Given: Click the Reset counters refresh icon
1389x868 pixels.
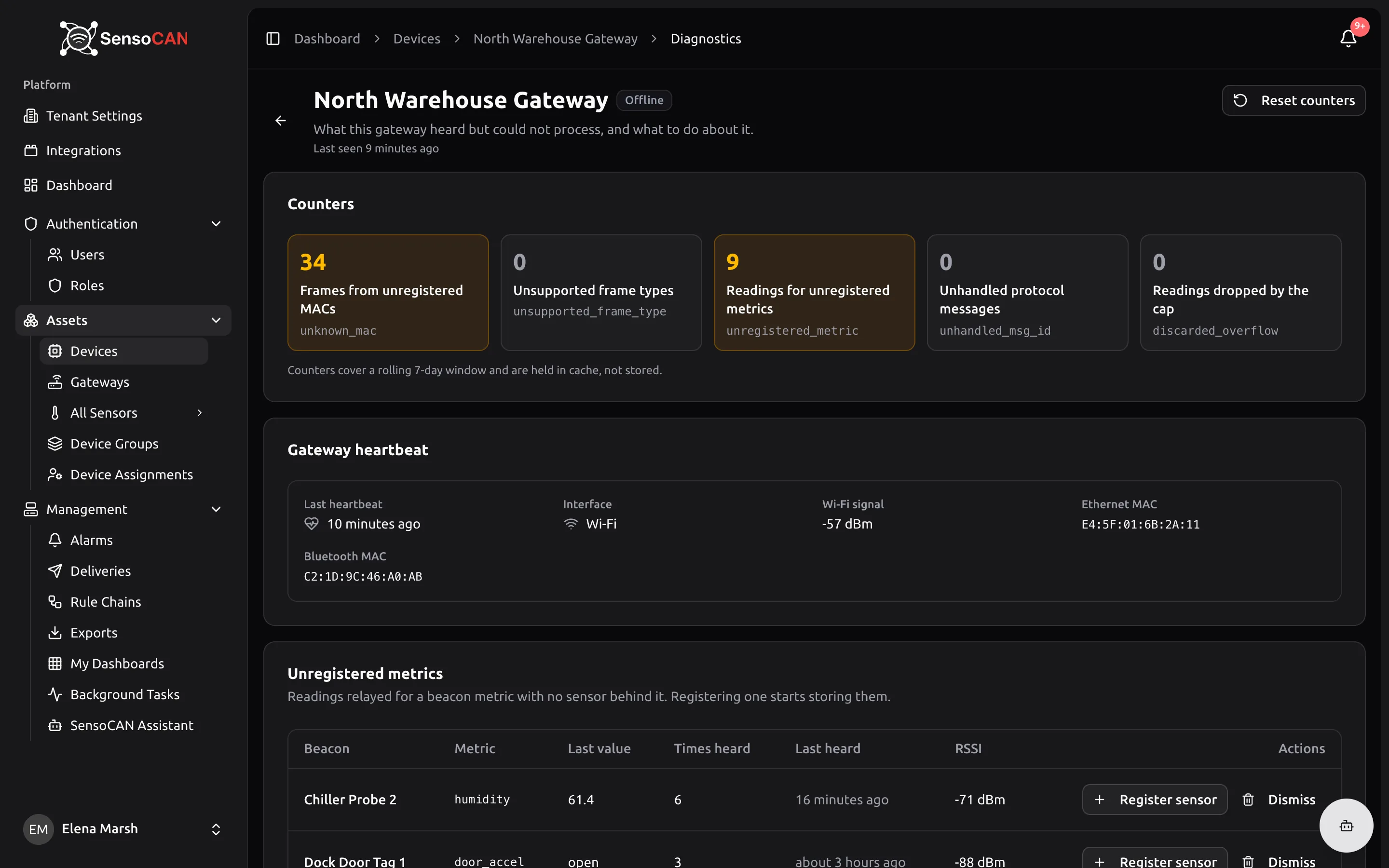Looking at the screenshot, I should coord(1240,100).
